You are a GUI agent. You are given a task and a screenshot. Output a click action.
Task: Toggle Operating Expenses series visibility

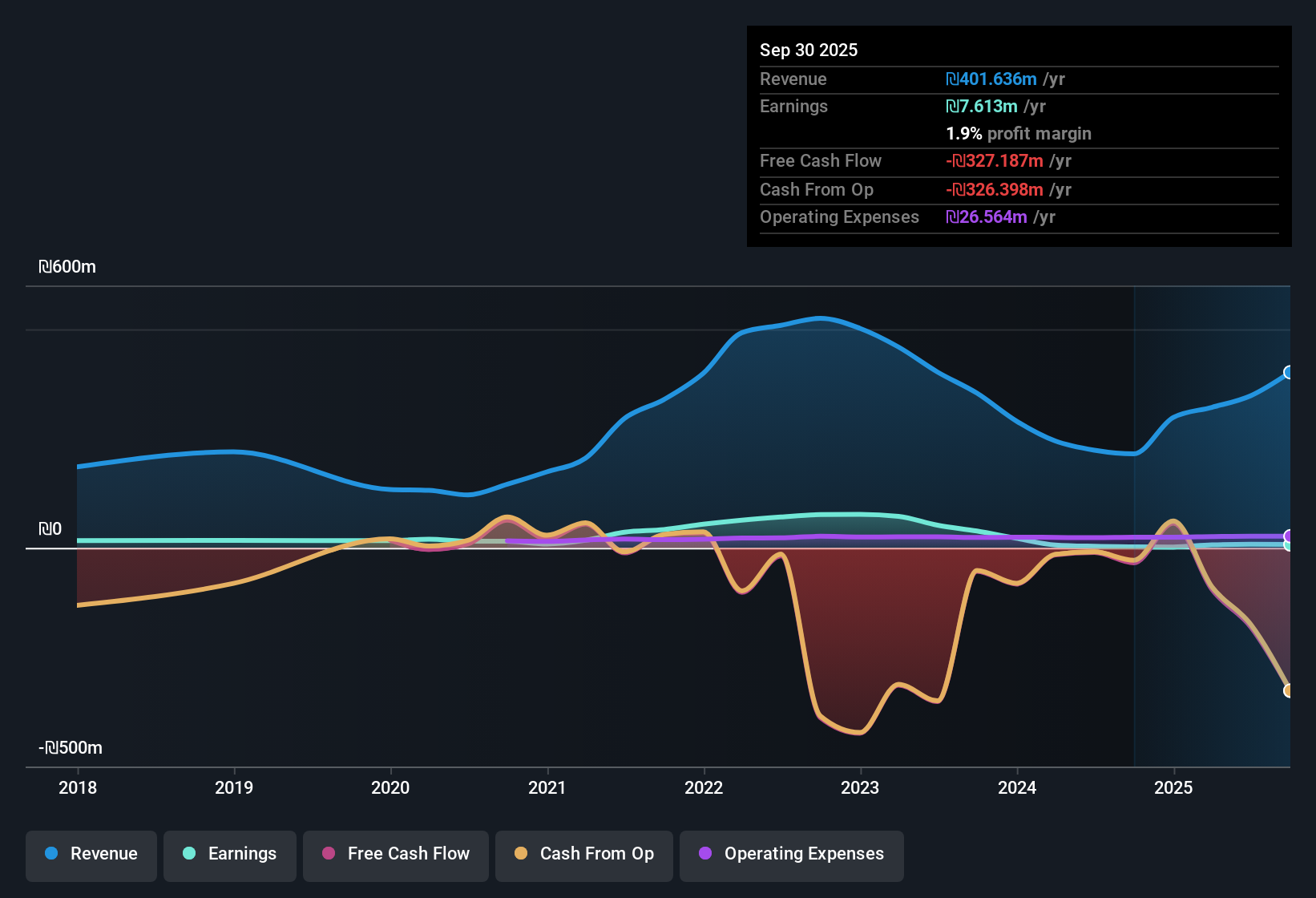[791, 854]
